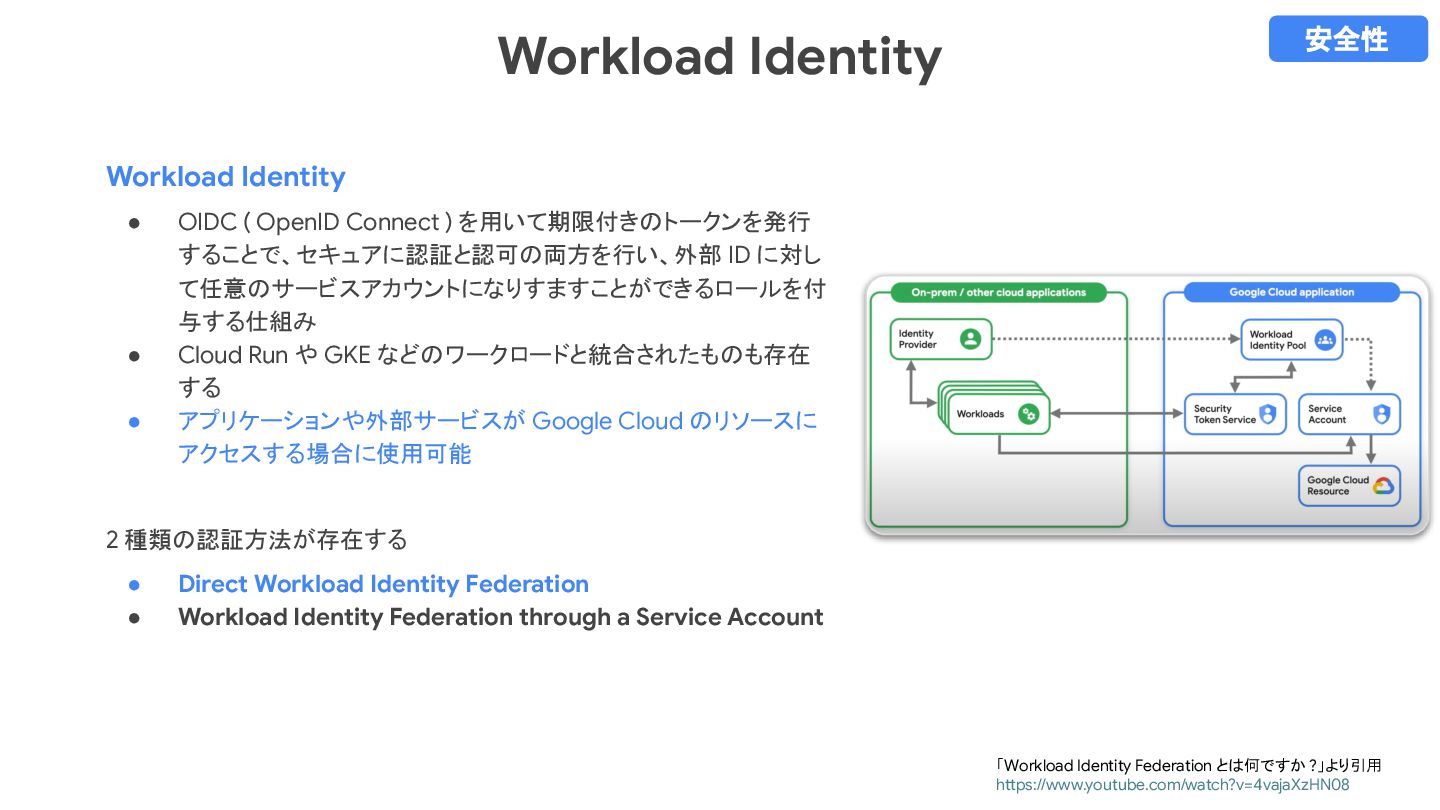Open the youtube.com watch link
The height and width of the screenshot is (810, 1440).
point(1172,785)
